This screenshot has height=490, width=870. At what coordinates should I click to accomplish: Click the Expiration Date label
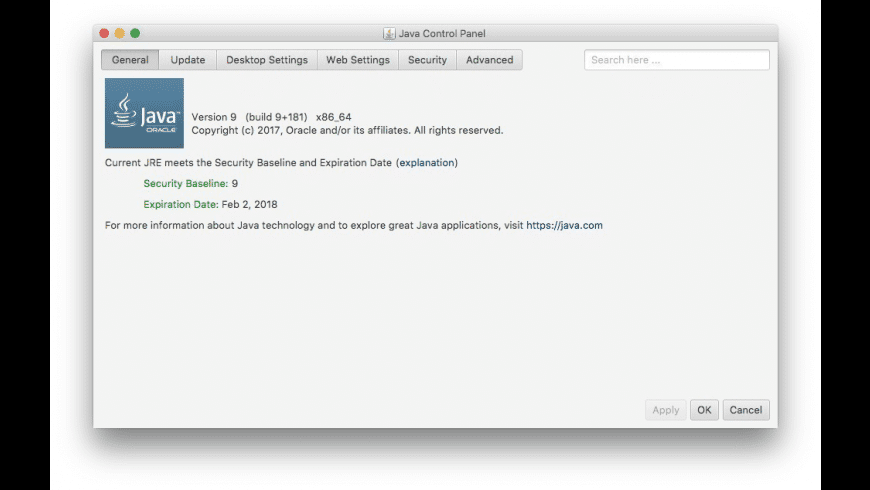(x=180, y=204)
